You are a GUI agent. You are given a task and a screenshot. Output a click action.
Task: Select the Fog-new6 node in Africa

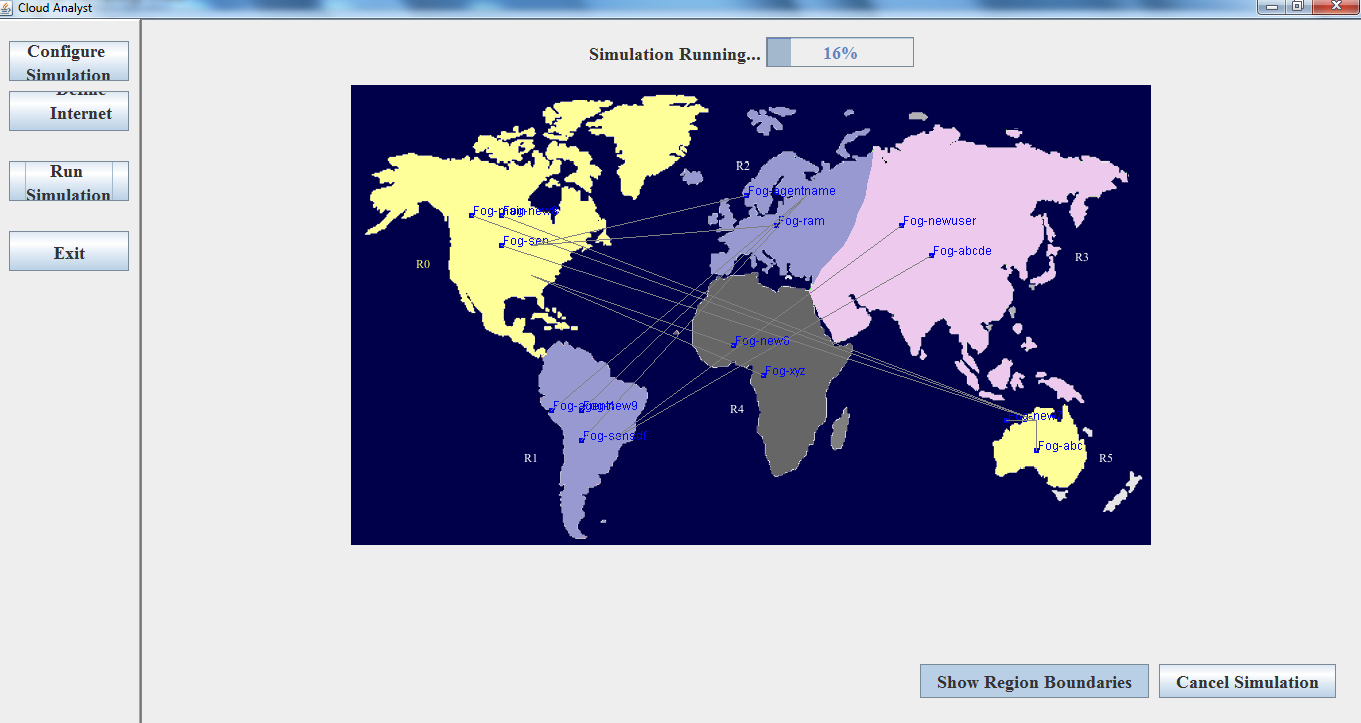tap(734, 345)
